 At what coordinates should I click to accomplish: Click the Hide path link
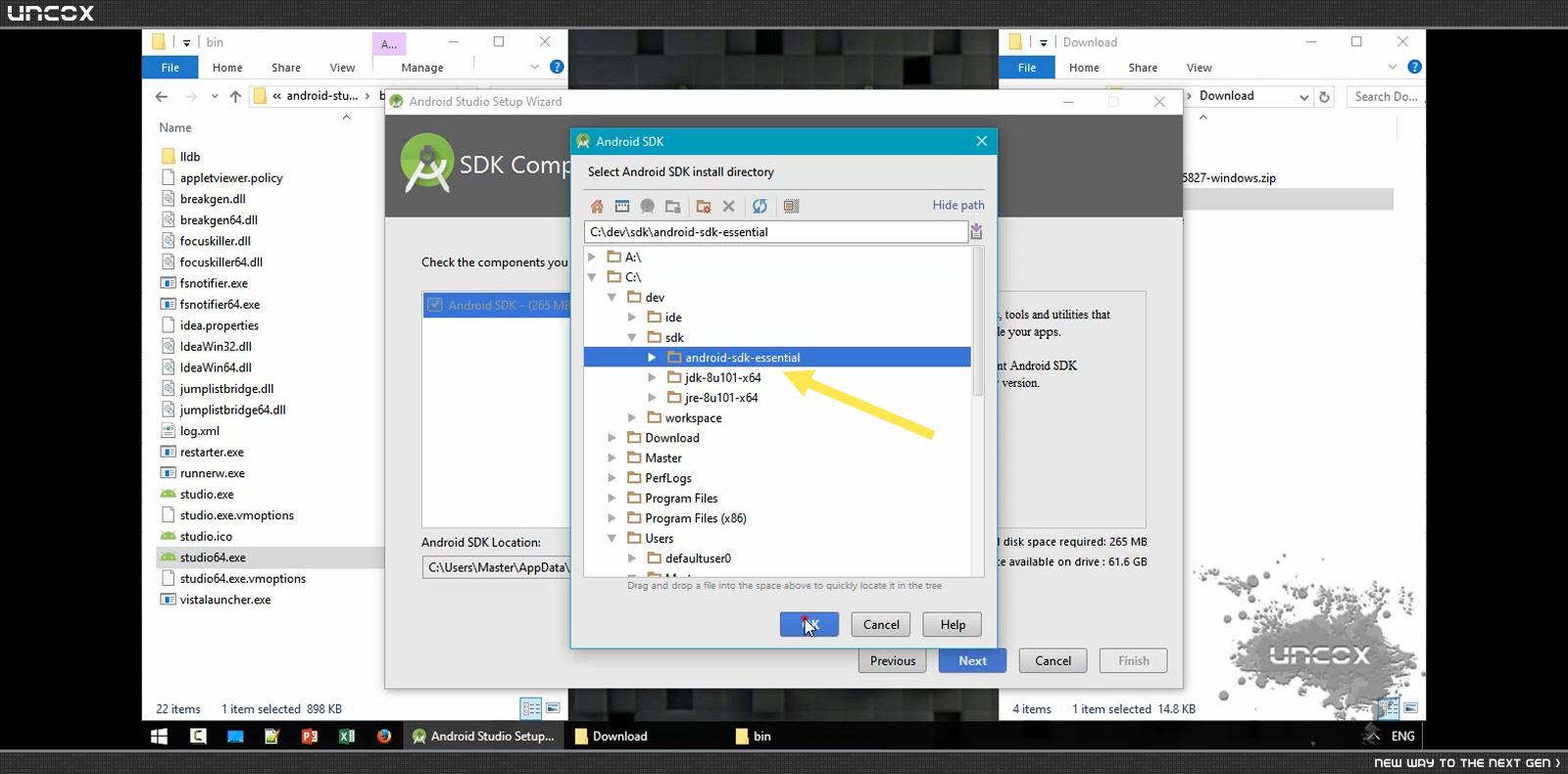pyautogui.click(x=958, y=205)
